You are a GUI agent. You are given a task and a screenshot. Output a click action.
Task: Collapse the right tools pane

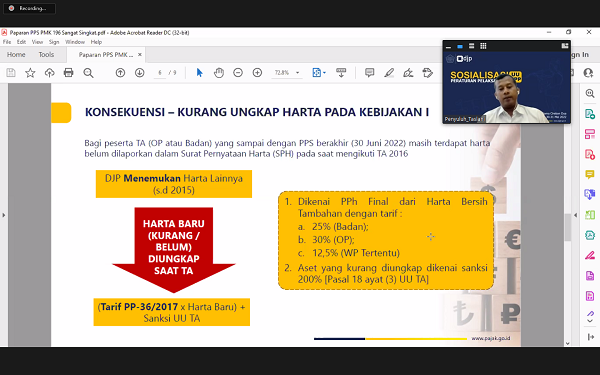(x=576, y=215)
